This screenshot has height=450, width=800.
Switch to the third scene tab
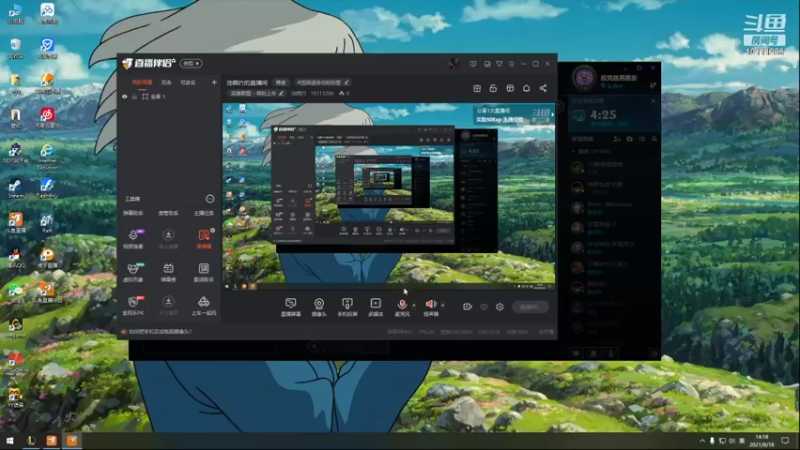pyautogui.click(x=188, y=82)
